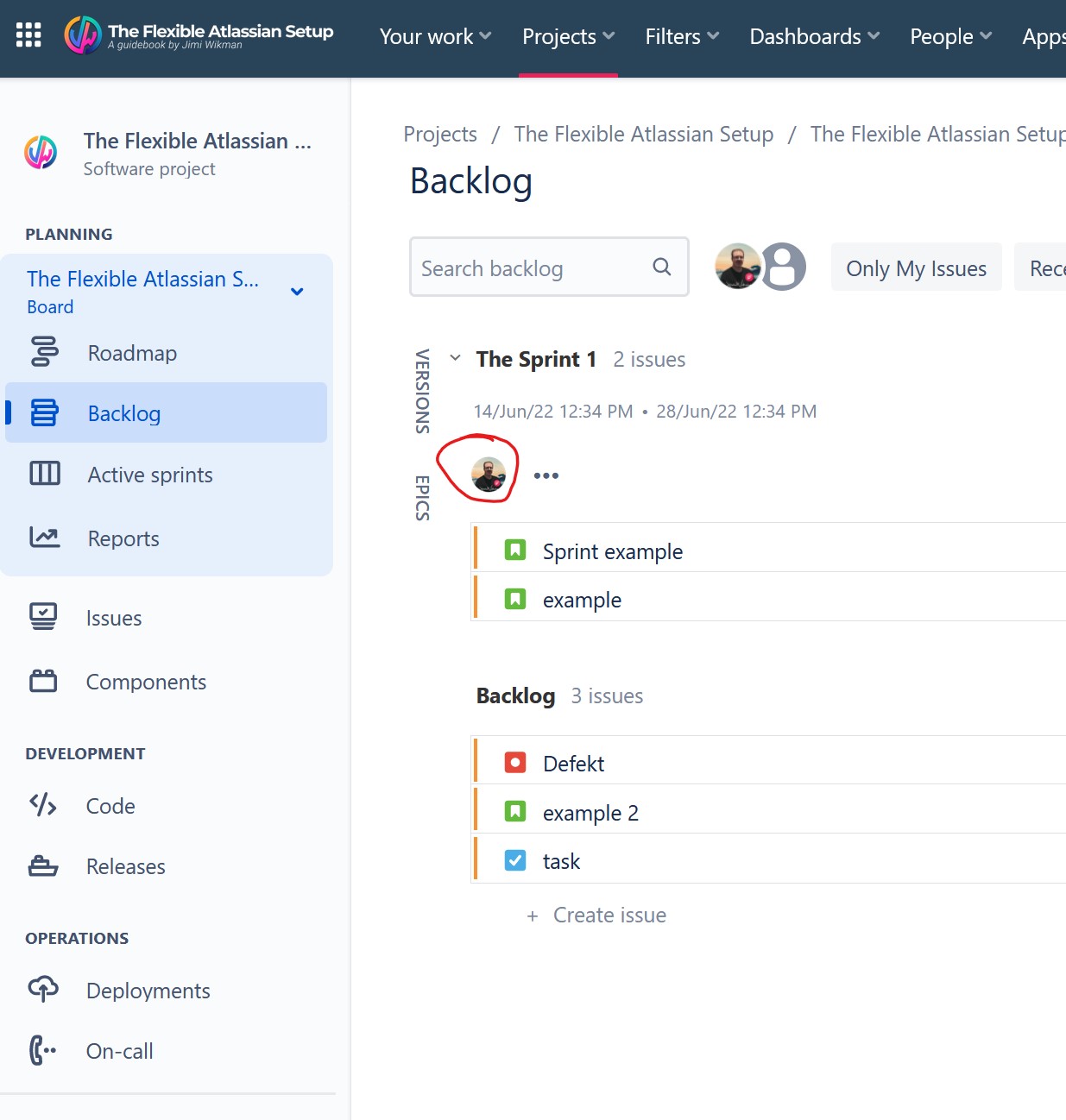The height and width of the screenshot is (1120, 1066).
Task: Click the On-call phone icon
Action: [43, 1050]
